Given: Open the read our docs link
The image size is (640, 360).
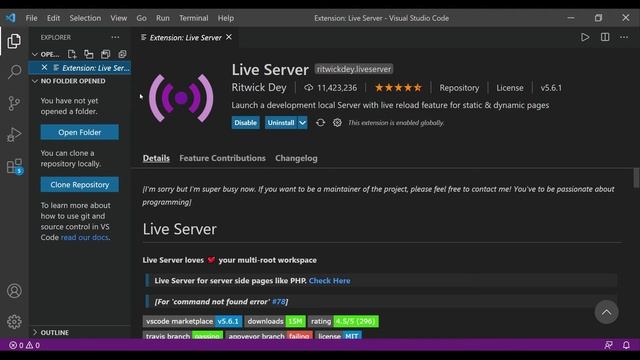Looking at the screenshot, I should pos(84,237).
